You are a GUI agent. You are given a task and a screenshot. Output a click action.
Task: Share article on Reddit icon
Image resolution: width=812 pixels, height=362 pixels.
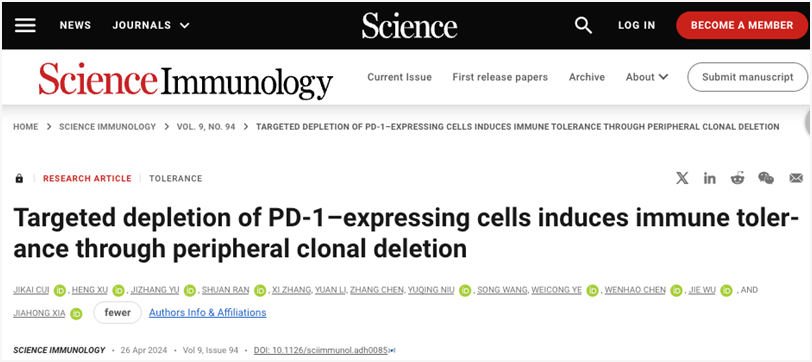(x=737, y=179)
